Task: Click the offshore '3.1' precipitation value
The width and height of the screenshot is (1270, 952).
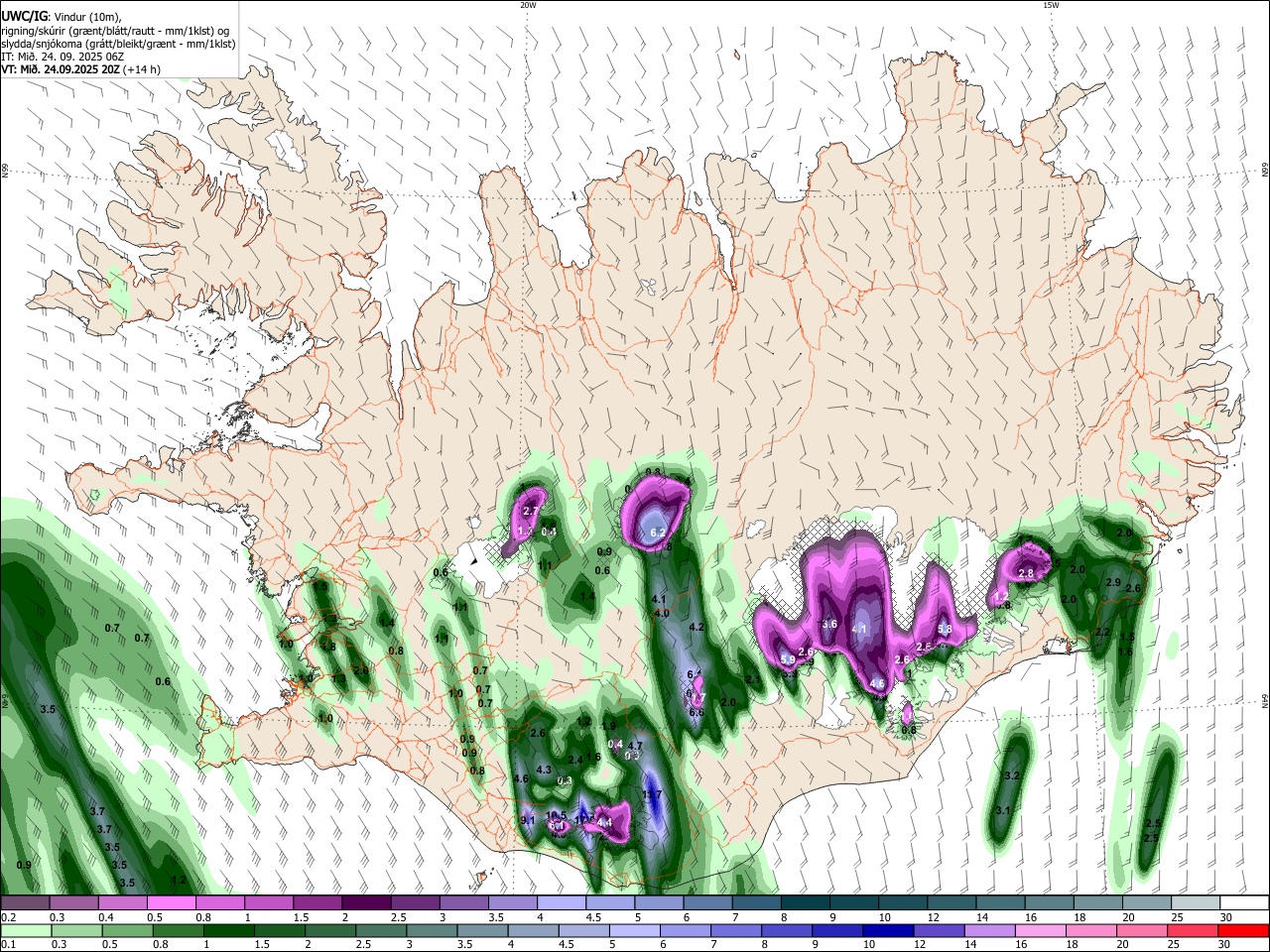Action: [x=1003, y=811]
